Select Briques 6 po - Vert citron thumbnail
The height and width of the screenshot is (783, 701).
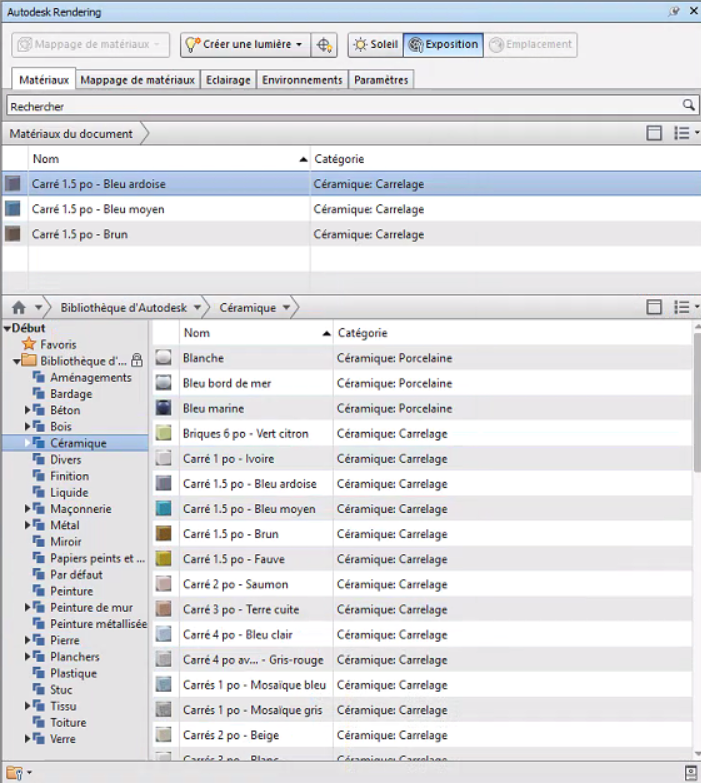pos(163,433)
